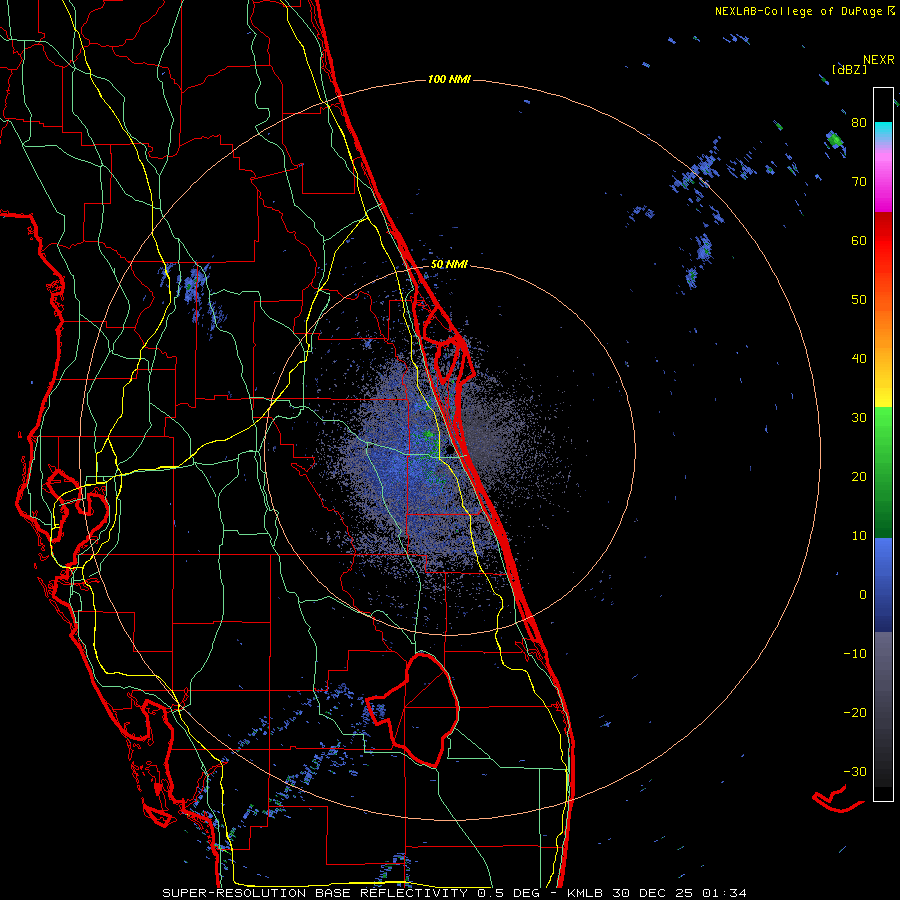Click the 10 dBZ value on the scale
The width and height of the screenshot is (900, 900).
[x=859, y=536]
